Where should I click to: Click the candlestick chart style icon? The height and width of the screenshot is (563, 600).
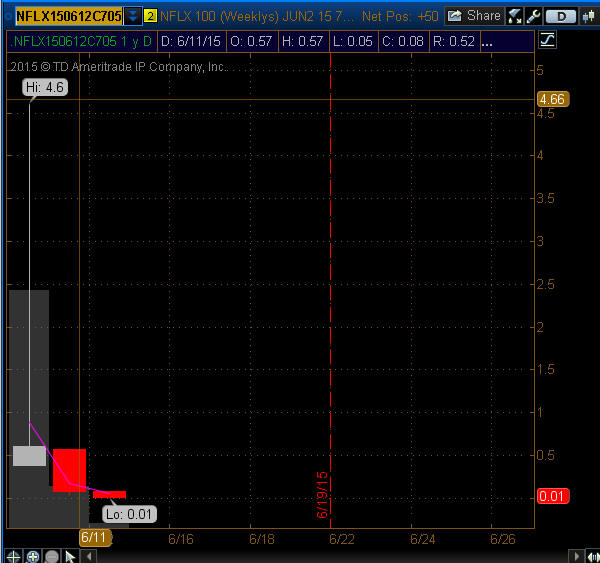click(587, 16)
